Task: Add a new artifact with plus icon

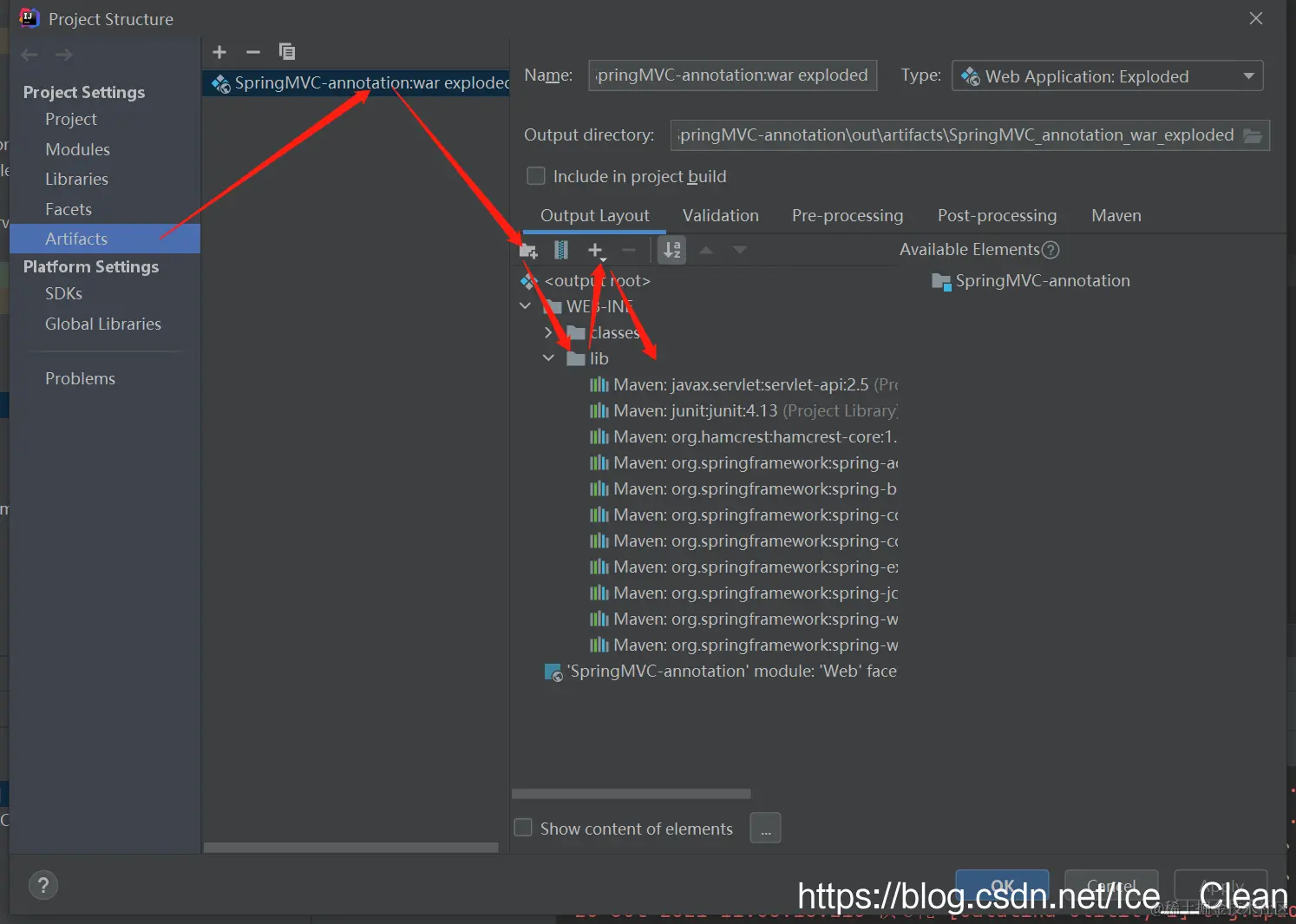Action: pyautogui.click(x=219, y=52)
